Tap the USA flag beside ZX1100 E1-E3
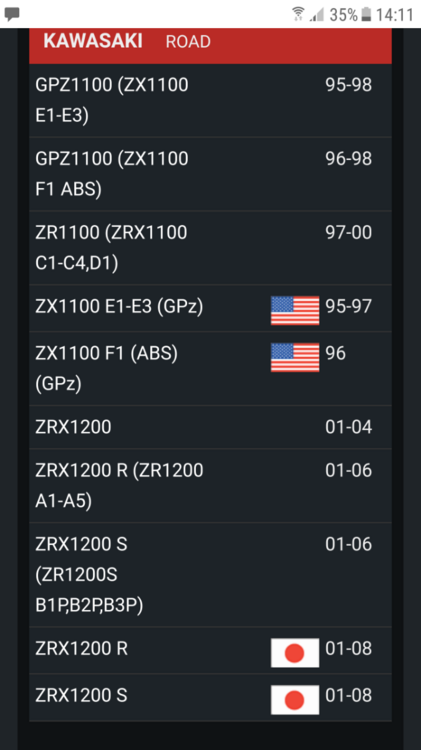 coord(295,310)
